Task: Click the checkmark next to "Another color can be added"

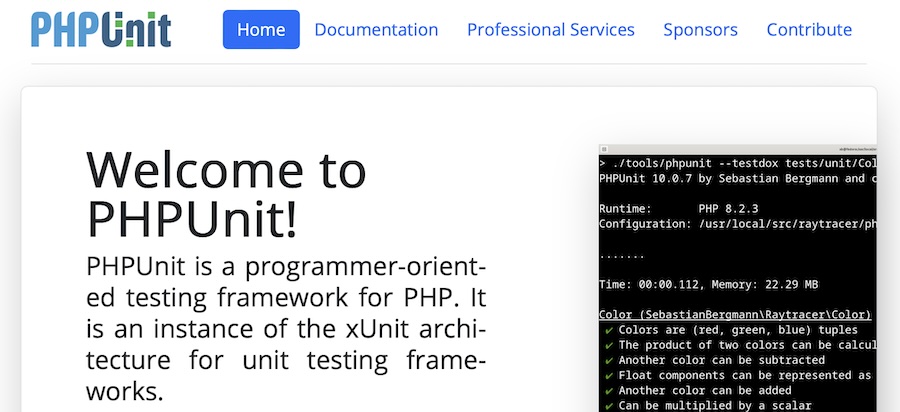Action: pos(608,390)
